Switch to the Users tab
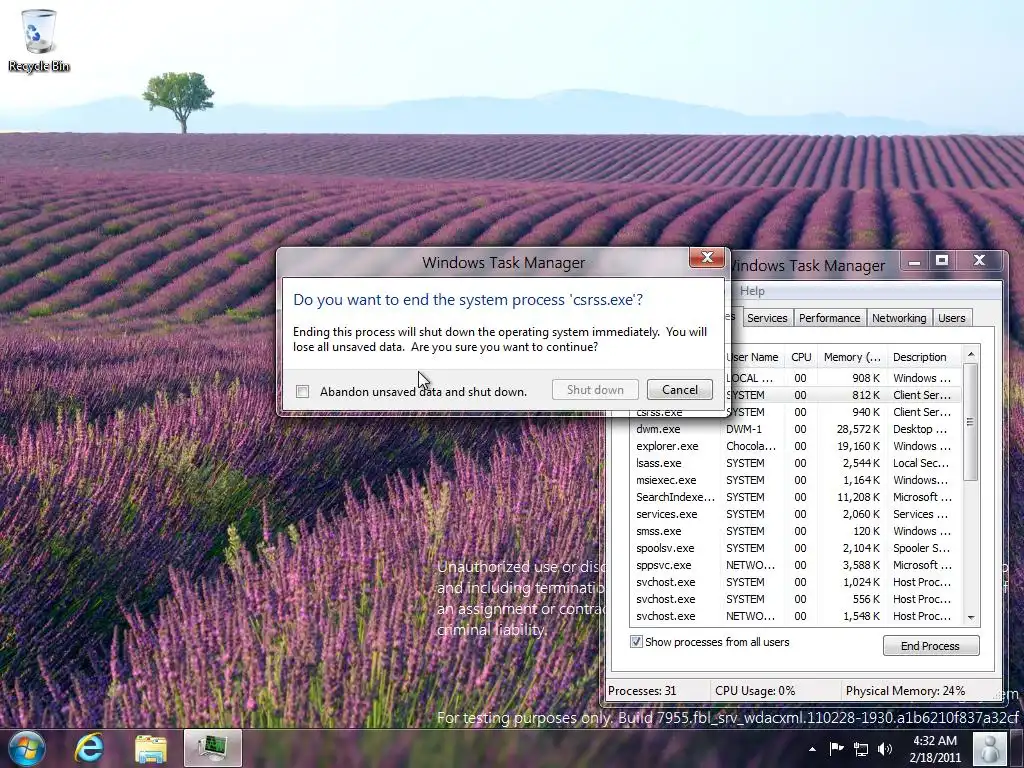This screenshot has height=768, width=1024. 952,318
